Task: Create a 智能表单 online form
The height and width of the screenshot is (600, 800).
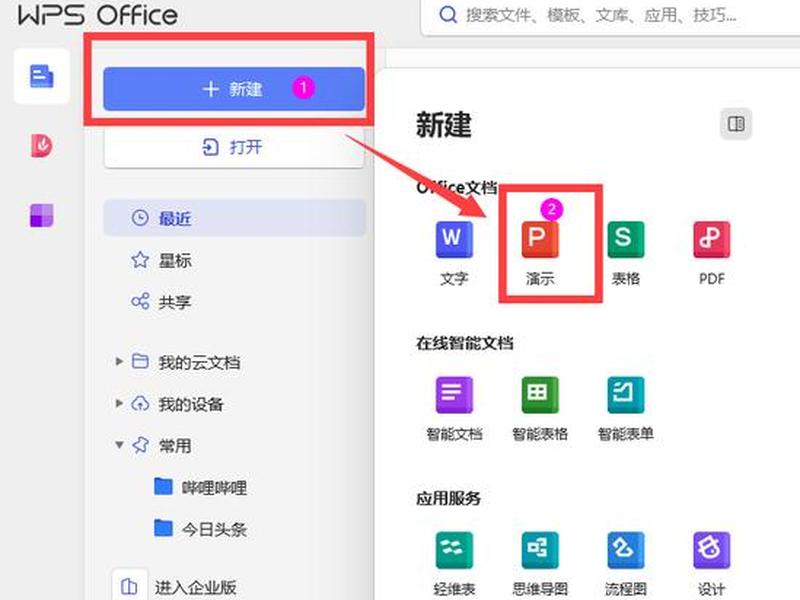Action: (x=626, y=409)
